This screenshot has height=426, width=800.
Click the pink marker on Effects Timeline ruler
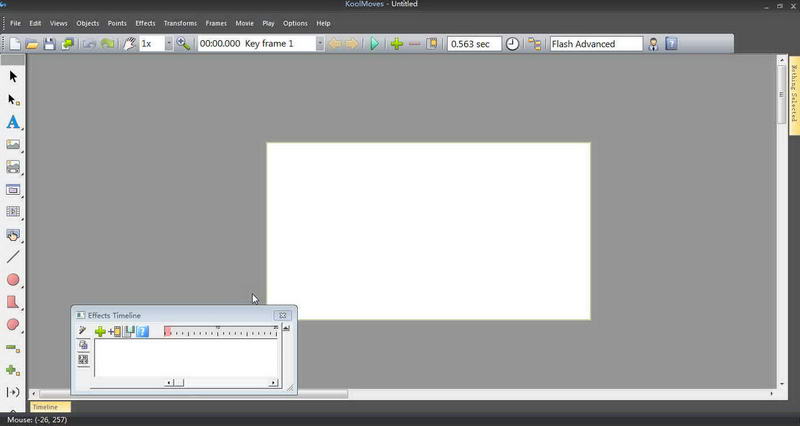(x=167, y=332)
